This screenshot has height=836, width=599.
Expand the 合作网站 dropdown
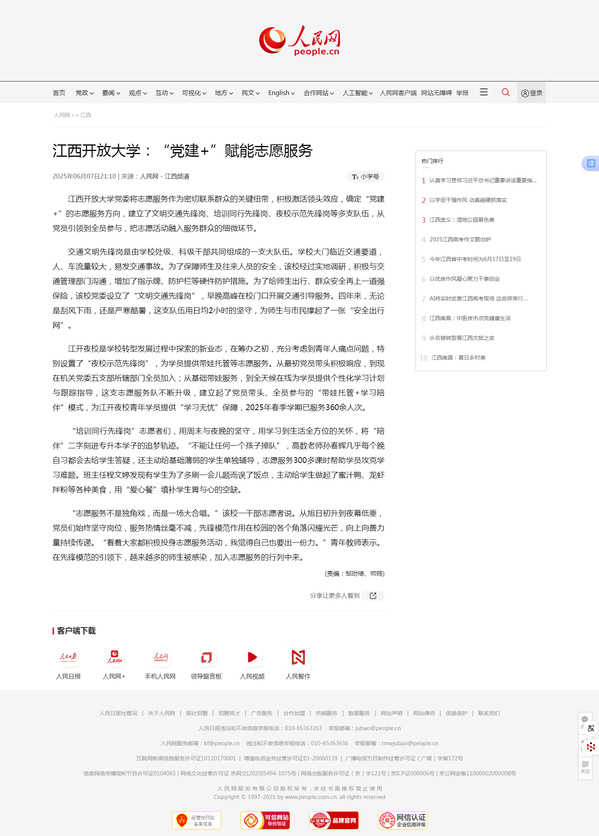pyautogui.click(x=318, y=93)
